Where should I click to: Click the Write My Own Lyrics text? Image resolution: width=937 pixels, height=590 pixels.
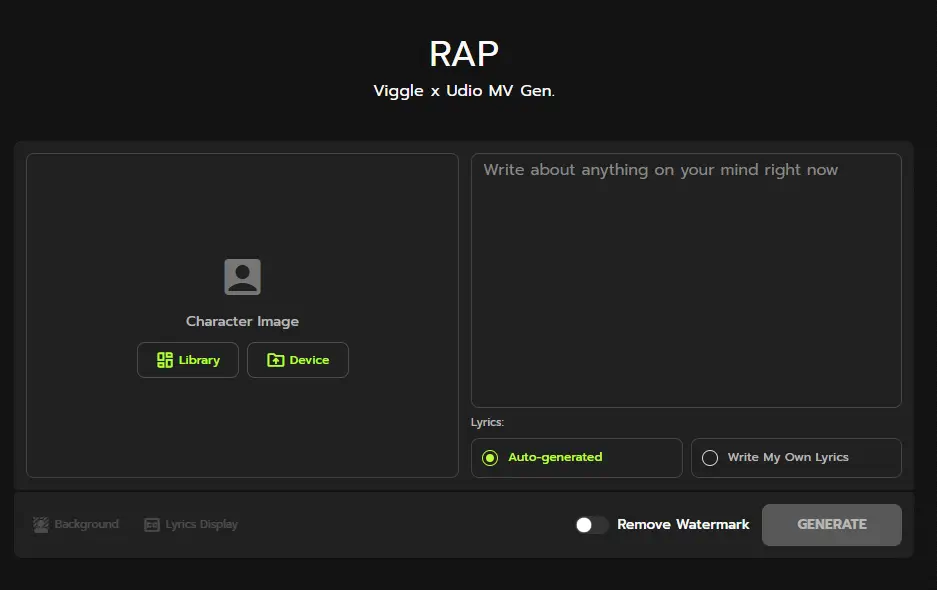click(x=788, y=457)
